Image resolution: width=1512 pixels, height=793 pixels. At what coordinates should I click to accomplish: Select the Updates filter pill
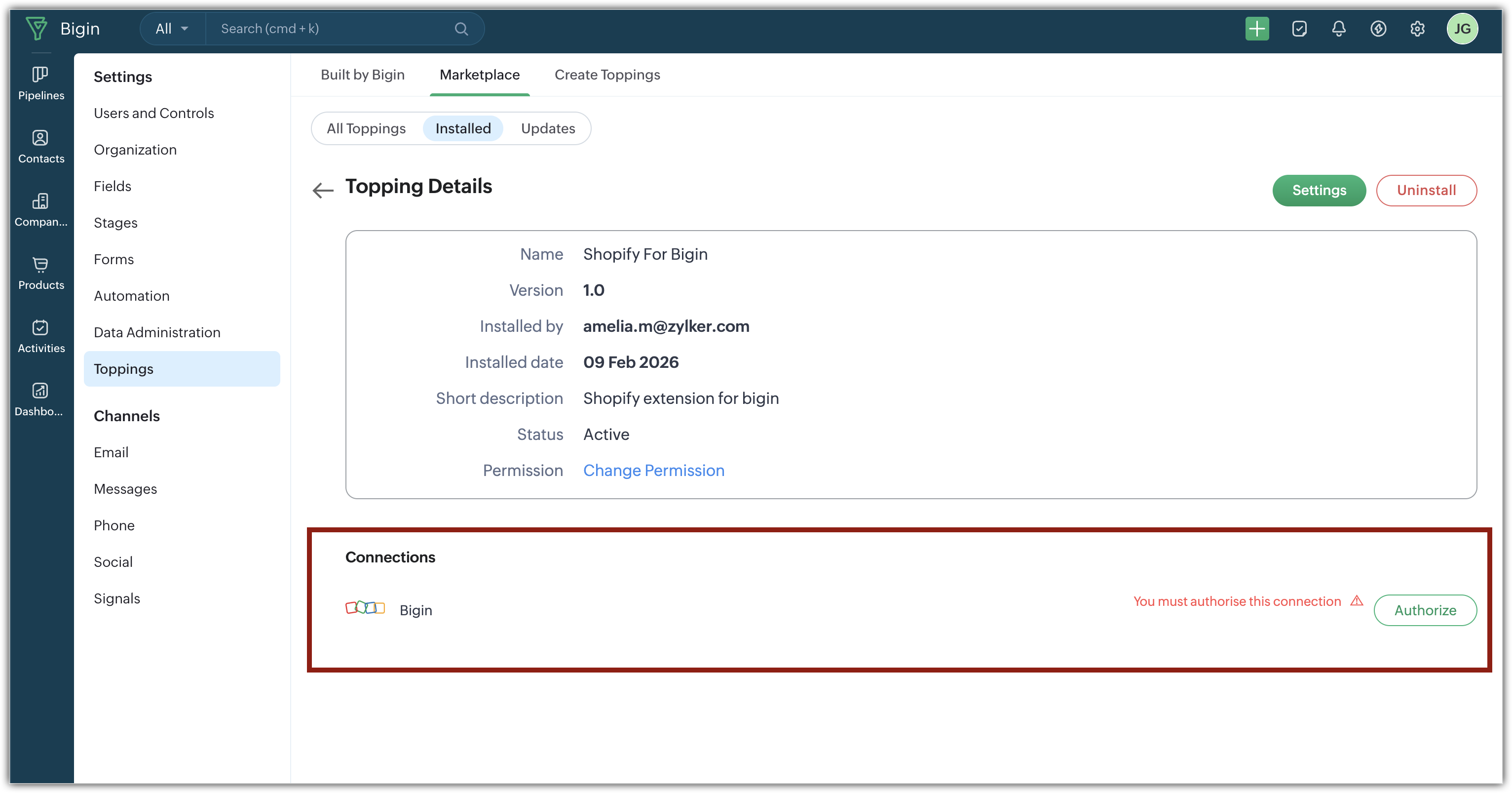click(x=548, y=129)
